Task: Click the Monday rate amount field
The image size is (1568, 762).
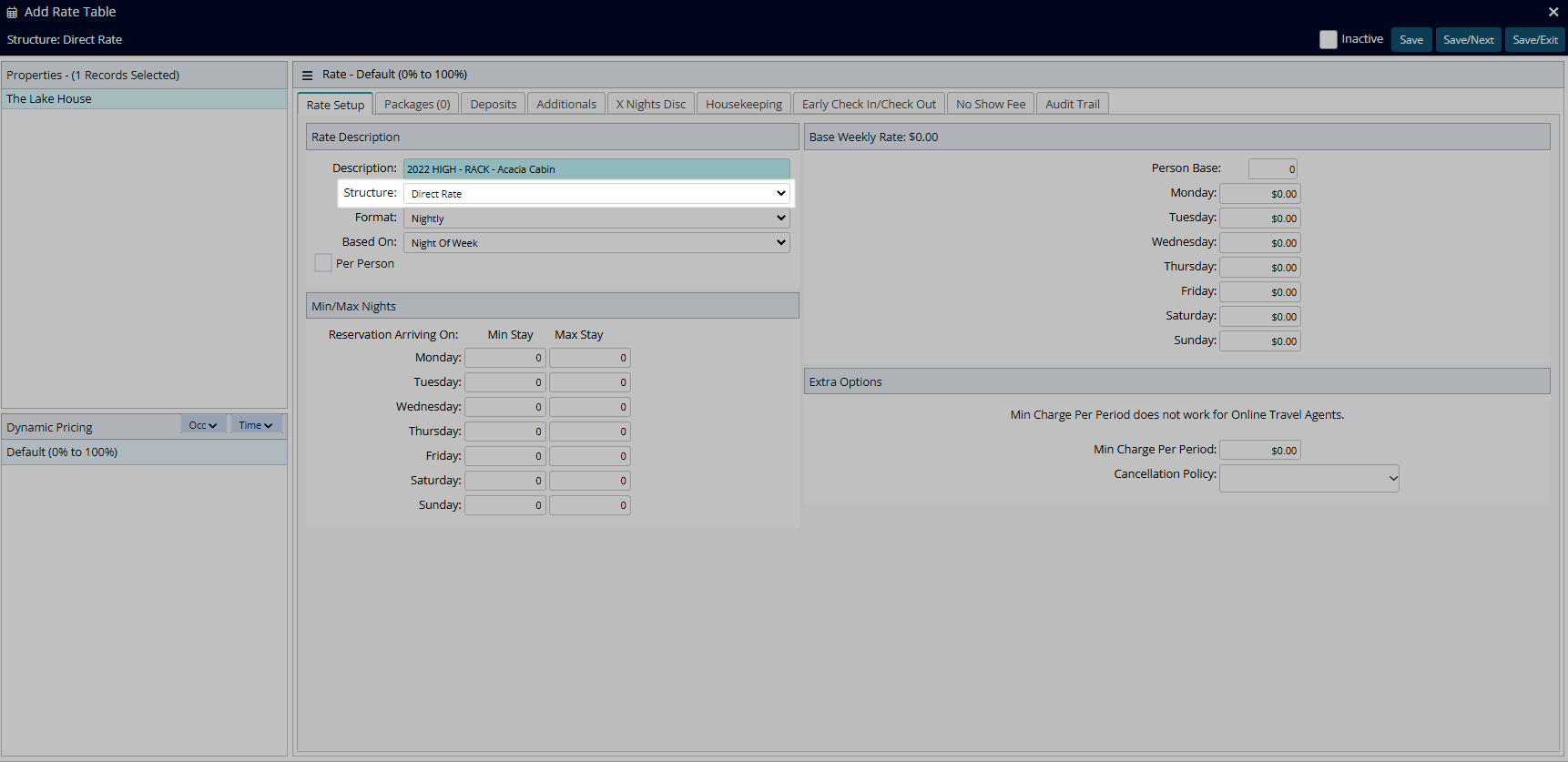Action: (1260, 193)
